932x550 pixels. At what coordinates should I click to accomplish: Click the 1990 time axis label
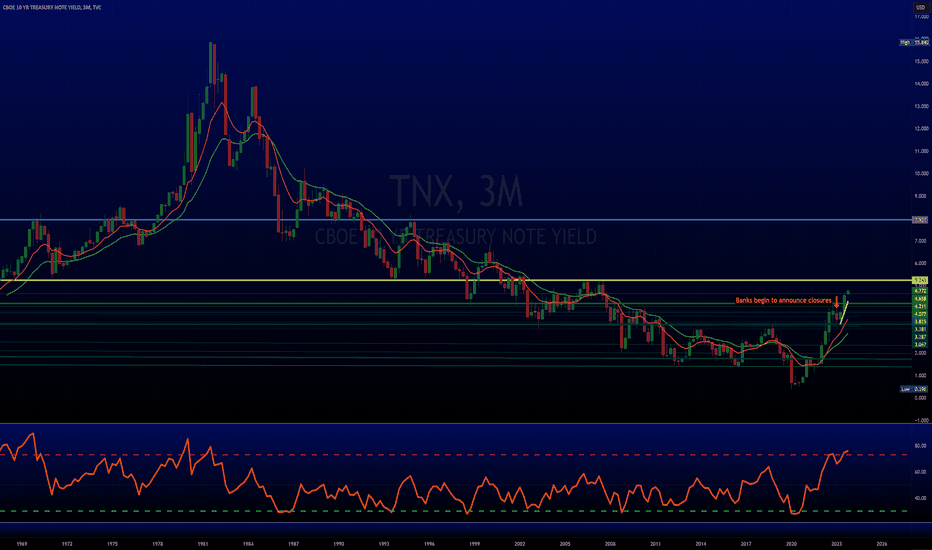[339, 544]
